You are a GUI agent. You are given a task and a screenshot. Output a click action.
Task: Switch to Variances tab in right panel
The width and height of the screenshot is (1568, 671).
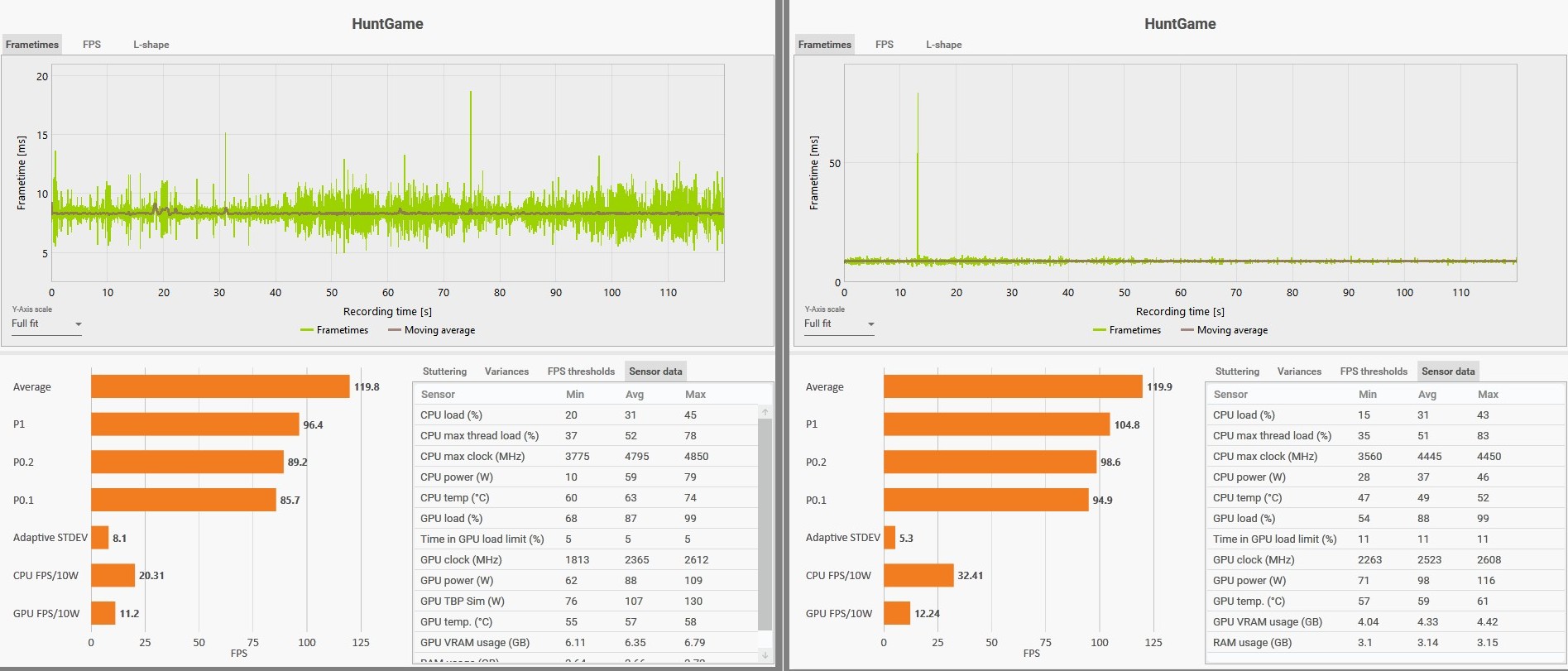(x=1299, y=371)
